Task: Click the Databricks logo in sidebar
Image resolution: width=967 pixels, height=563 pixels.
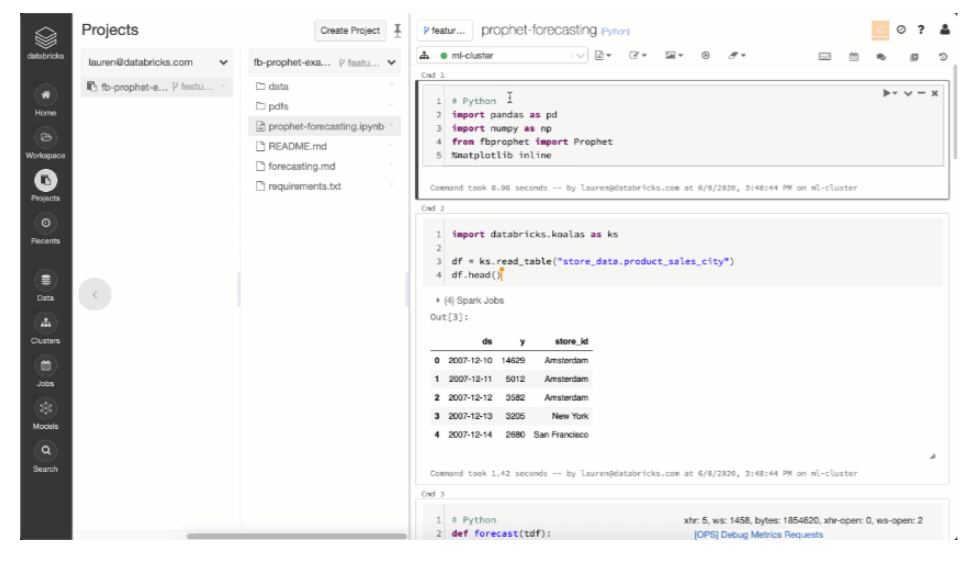Action: 45,43
